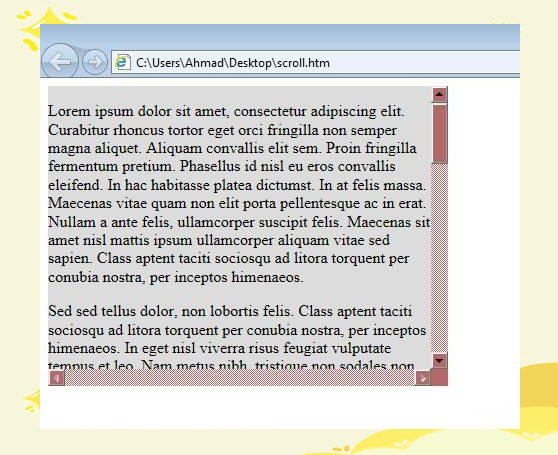Click the vertical scrollbar track below thumb

coord(439,258)
